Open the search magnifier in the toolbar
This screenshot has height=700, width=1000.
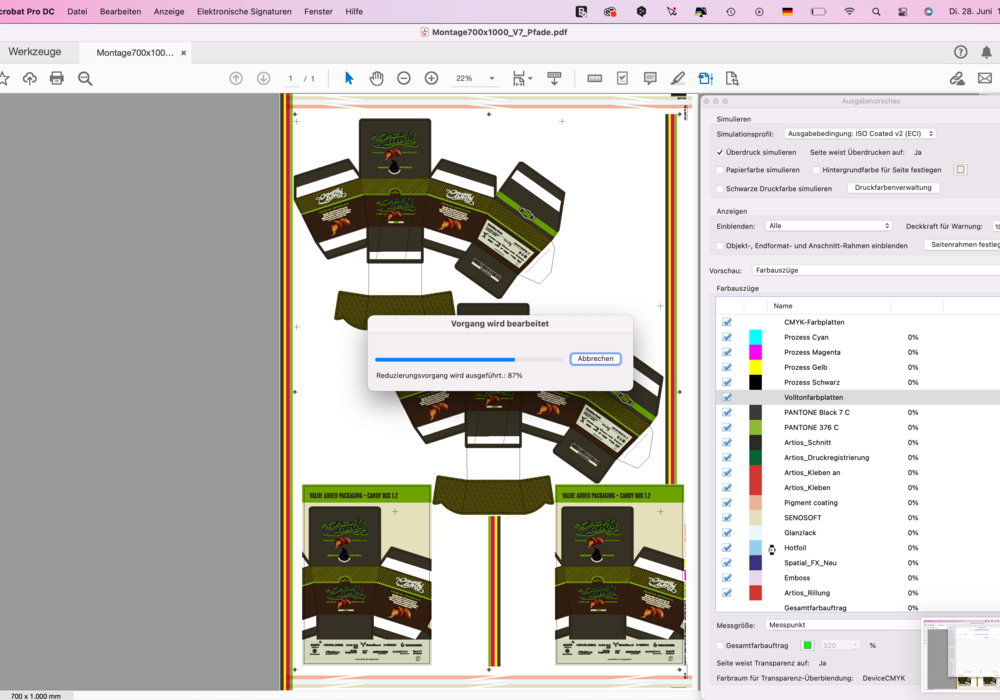click(x=85, y=78)
